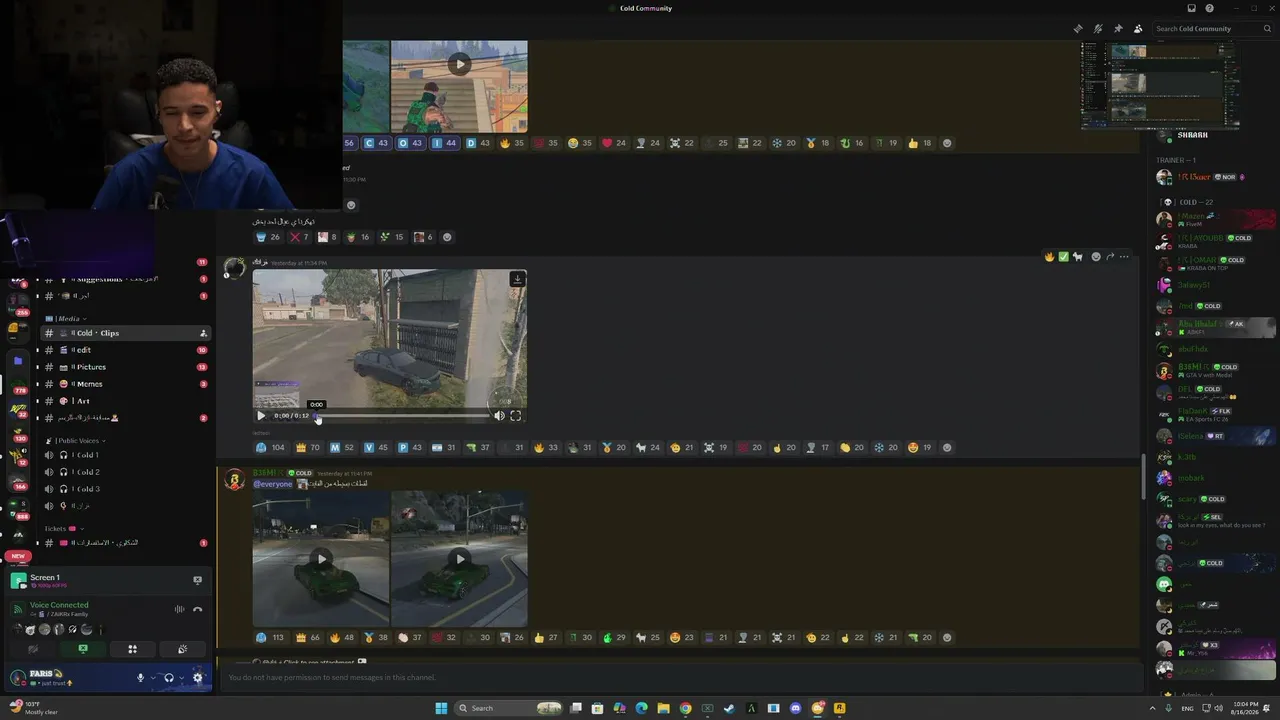Toggle the crown reaction with 70
This screenshot has width=1280, height=720.
point(307,448)
